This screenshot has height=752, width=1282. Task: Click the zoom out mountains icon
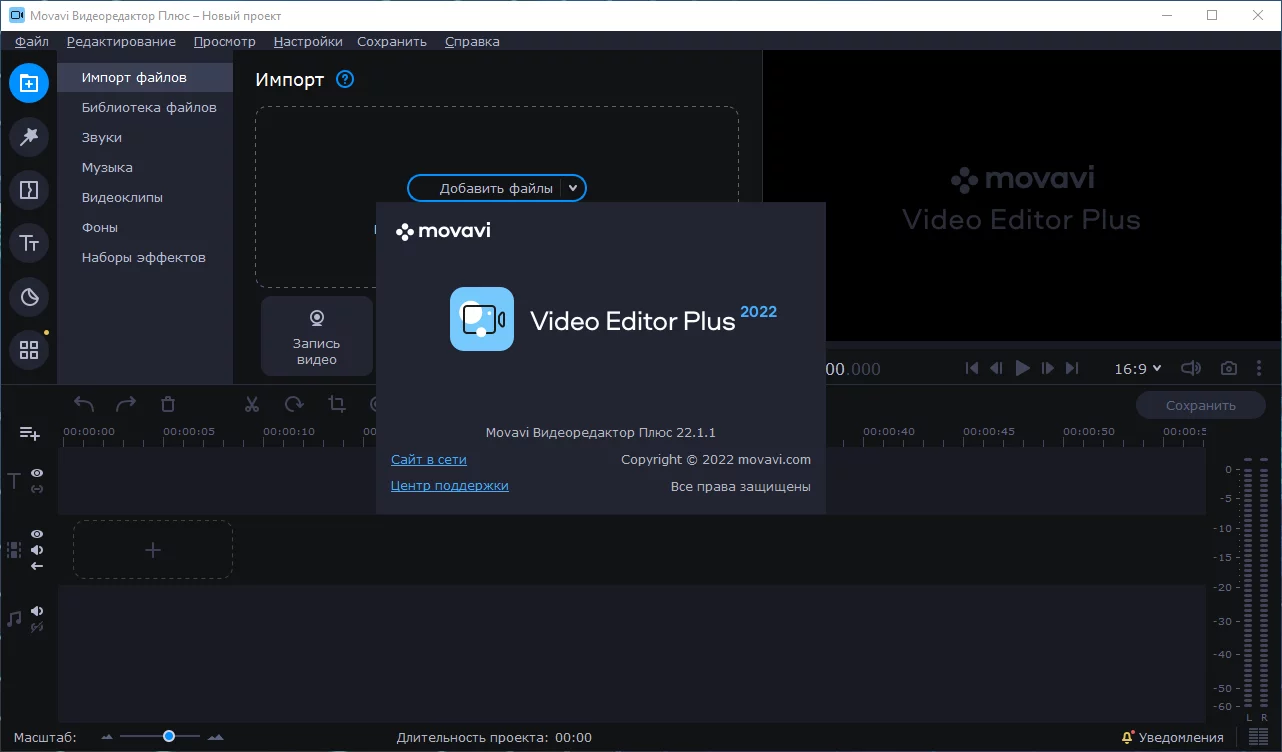[x=109, y=737]
